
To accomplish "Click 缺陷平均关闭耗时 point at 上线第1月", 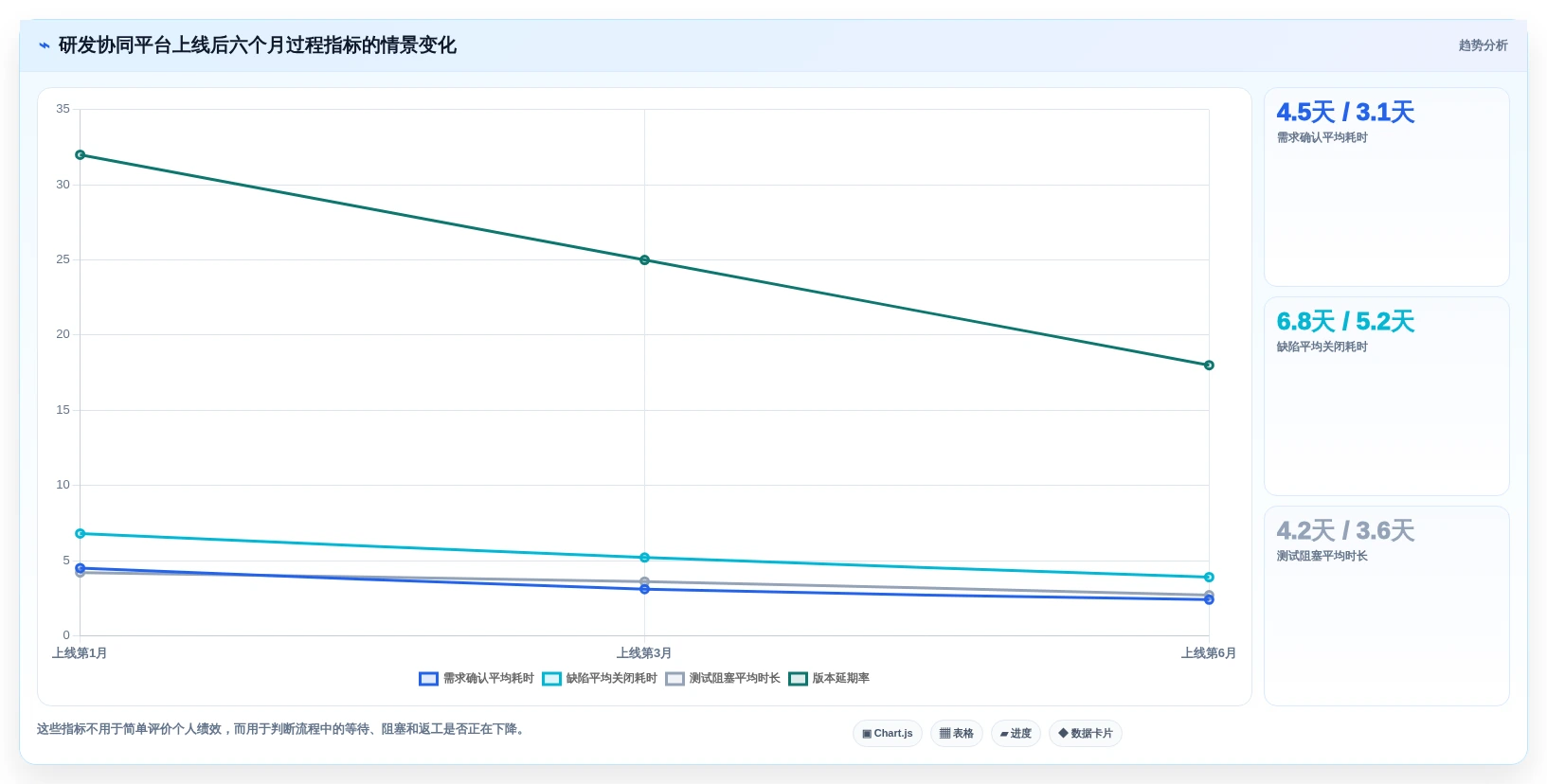I will point(80,534).
